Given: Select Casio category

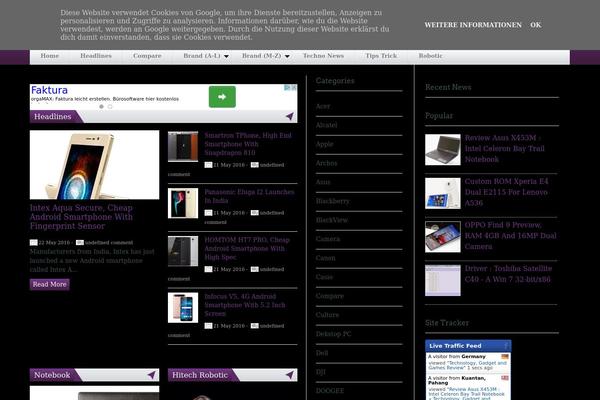Looking at the screenshot, I should tap(324, 277).
